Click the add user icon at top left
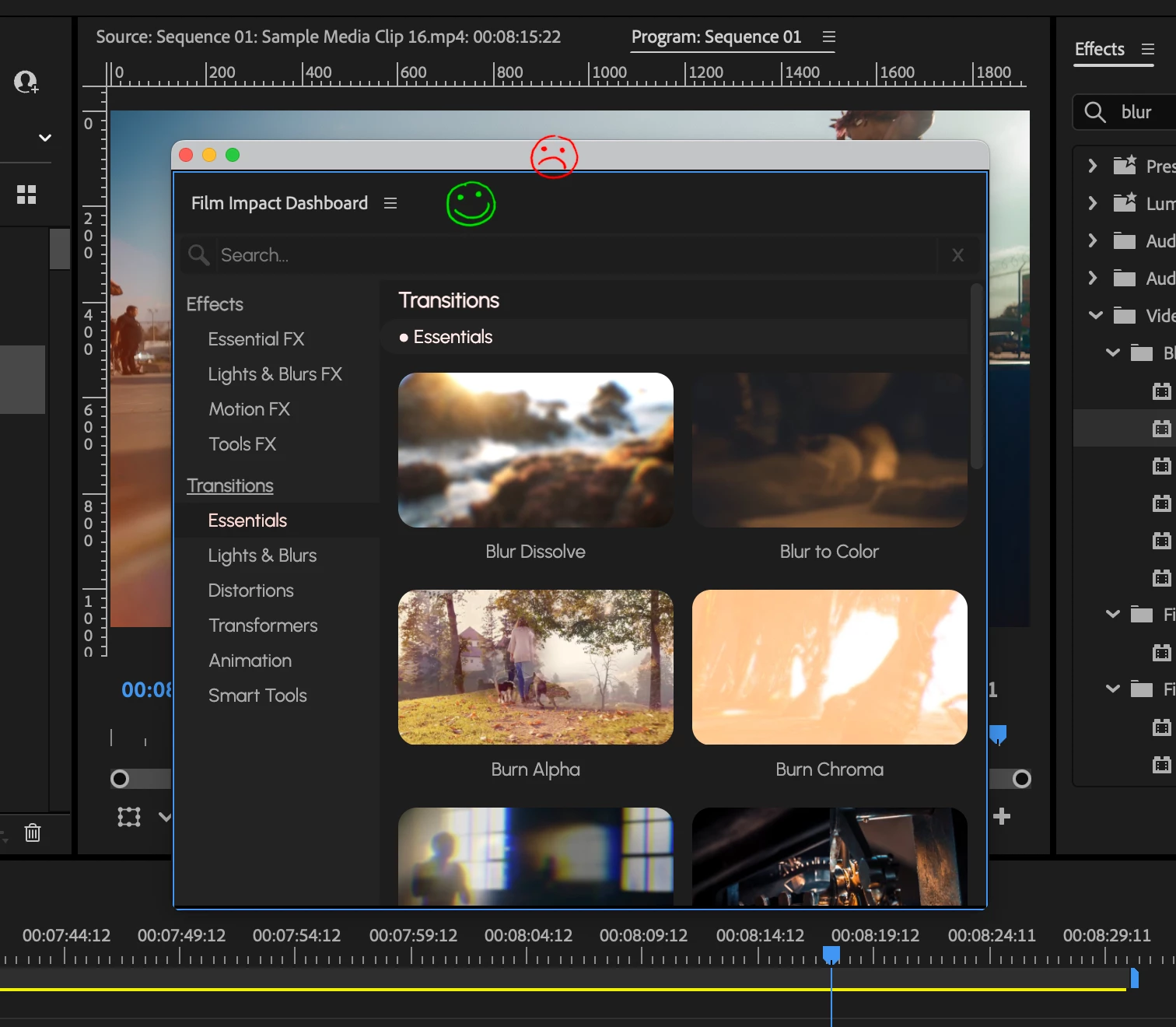The image size is (1176, 1027). click(x=26, y=82)
